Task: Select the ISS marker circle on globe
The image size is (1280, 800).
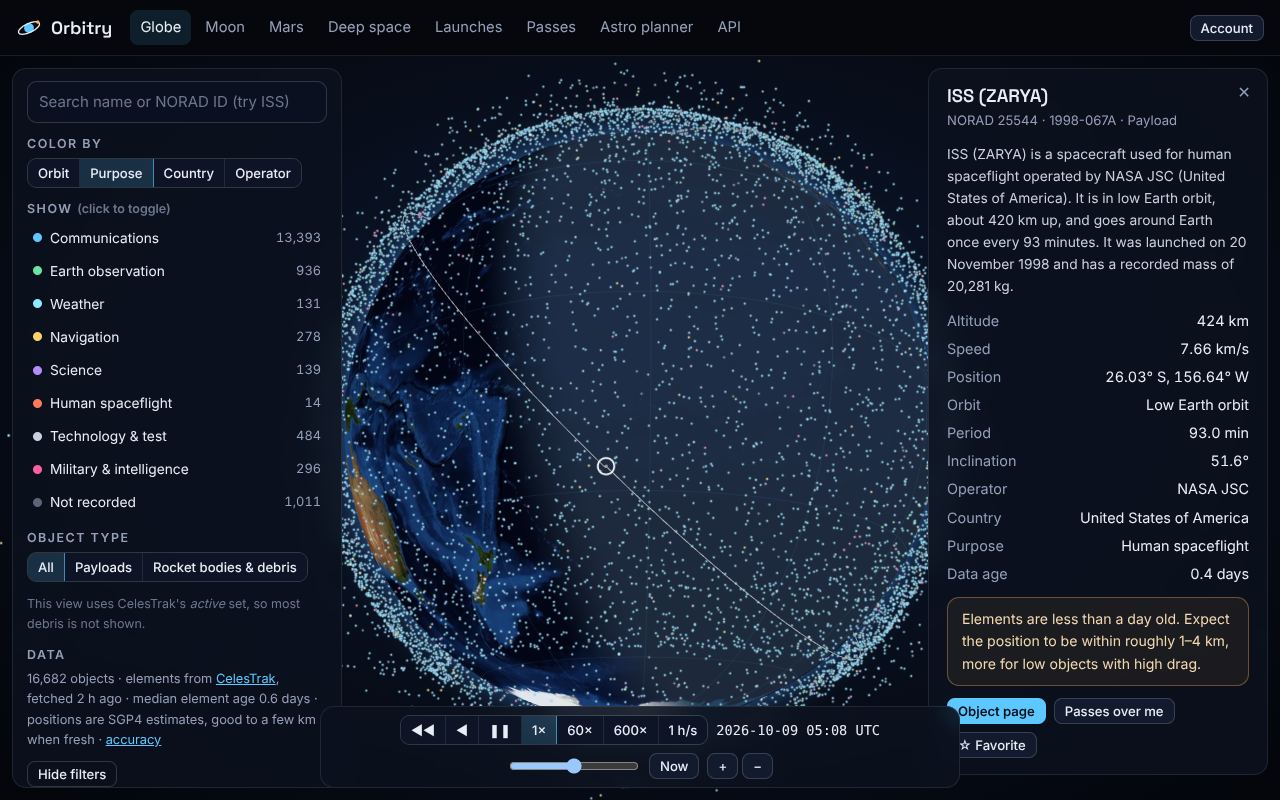Action: click(606, 466)
